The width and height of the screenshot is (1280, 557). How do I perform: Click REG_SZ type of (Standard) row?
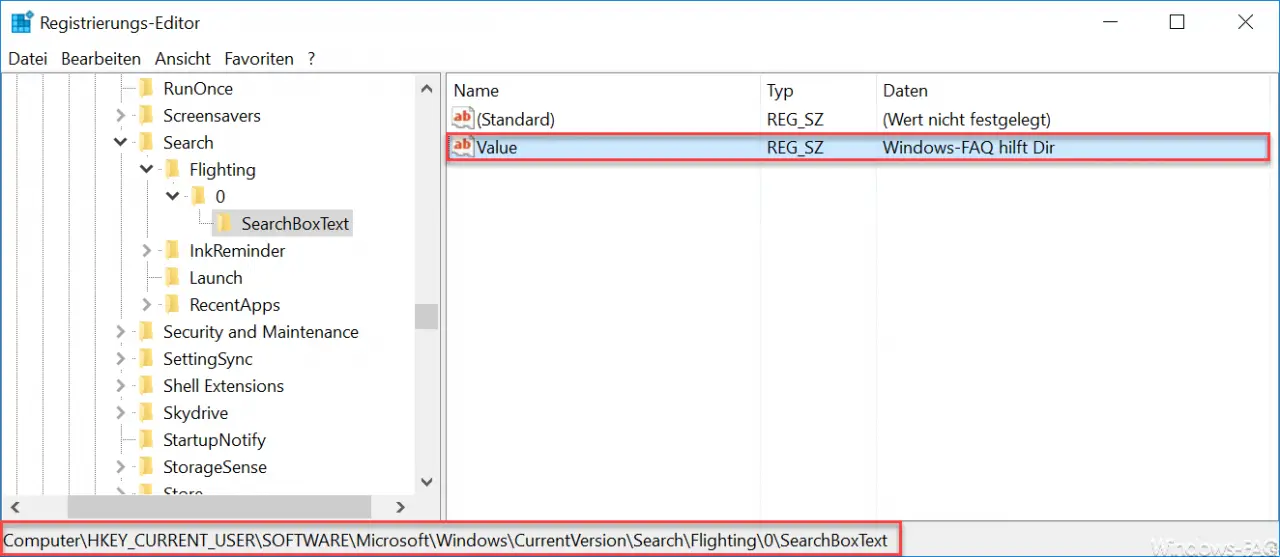(x=795, y=119)
